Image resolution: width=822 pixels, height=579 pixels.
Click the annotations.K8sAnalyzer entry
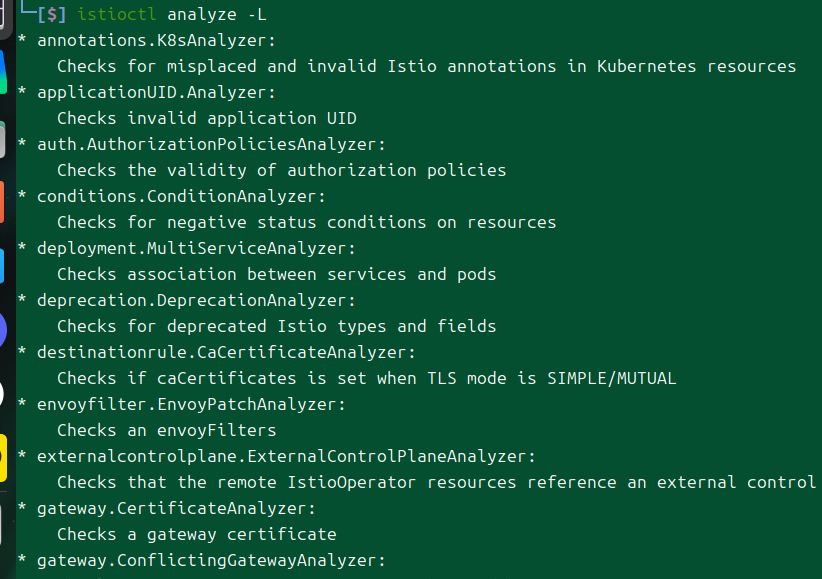tap(156, 40)
